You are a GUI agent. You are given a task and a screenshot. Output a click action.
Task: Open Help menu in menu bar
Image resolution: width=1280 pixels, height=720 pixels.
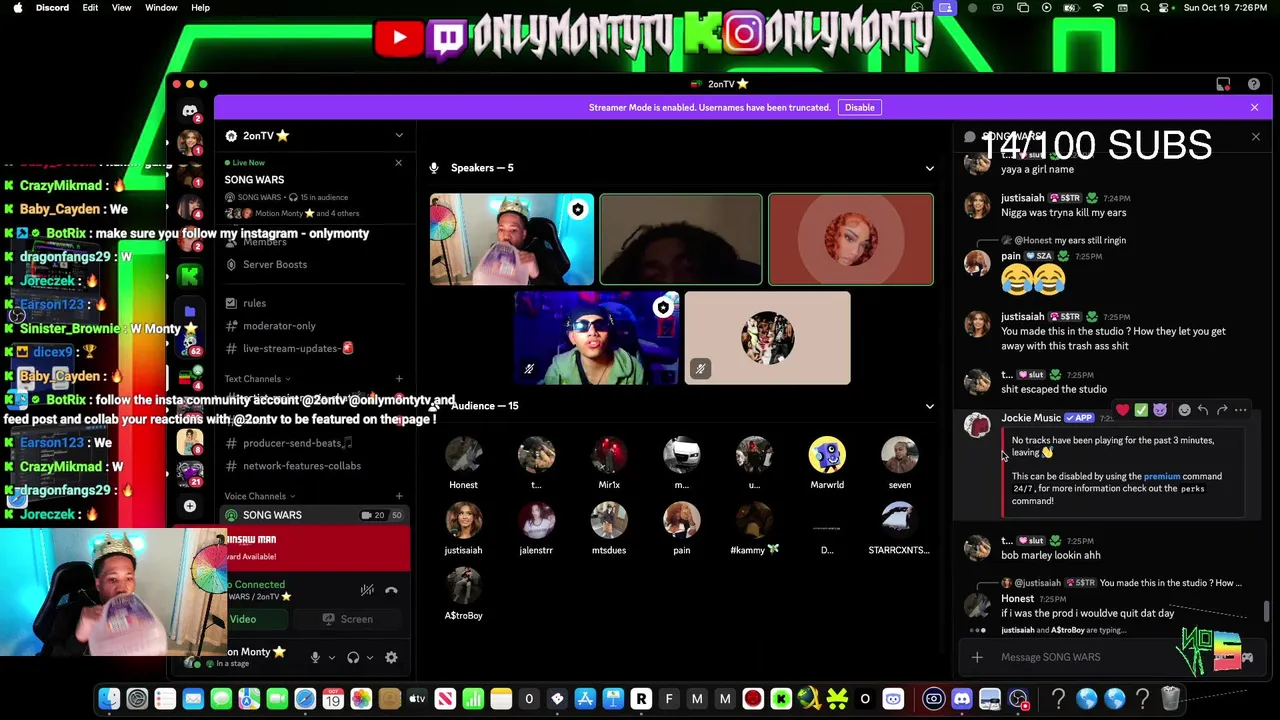click(200, 8)
